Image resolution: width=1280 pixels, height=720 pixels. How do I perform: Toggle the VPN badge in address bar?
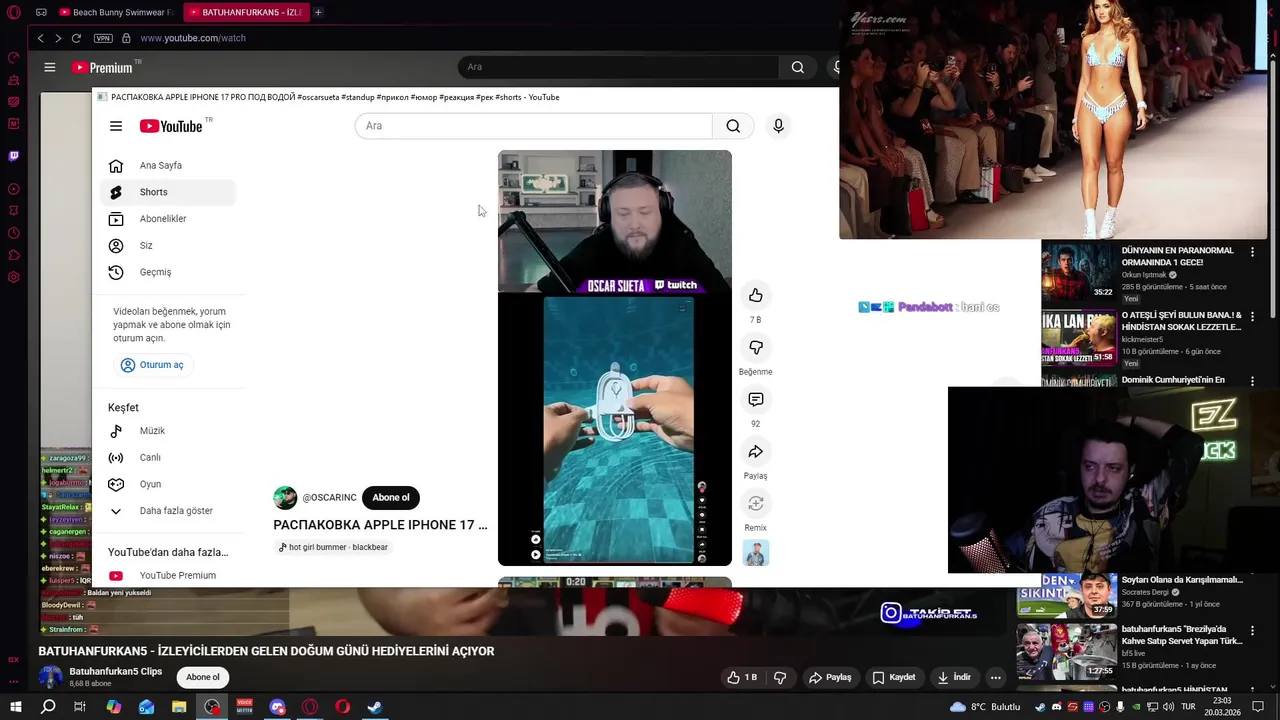point(103,38)
